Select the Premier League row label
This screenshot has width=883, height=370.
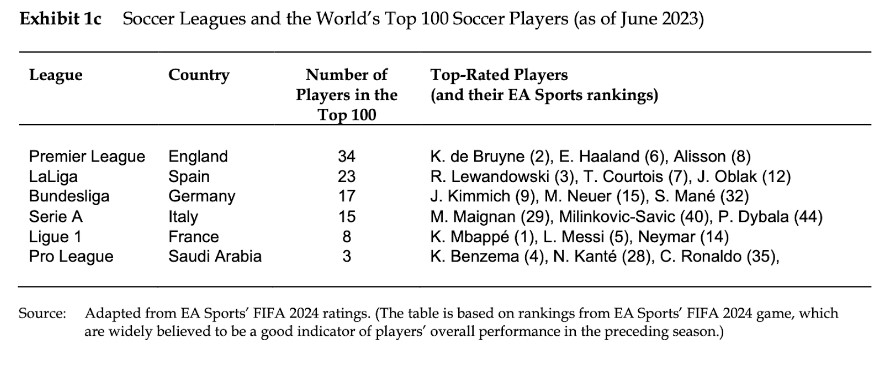pyautogui.click(x=87, y=157)
